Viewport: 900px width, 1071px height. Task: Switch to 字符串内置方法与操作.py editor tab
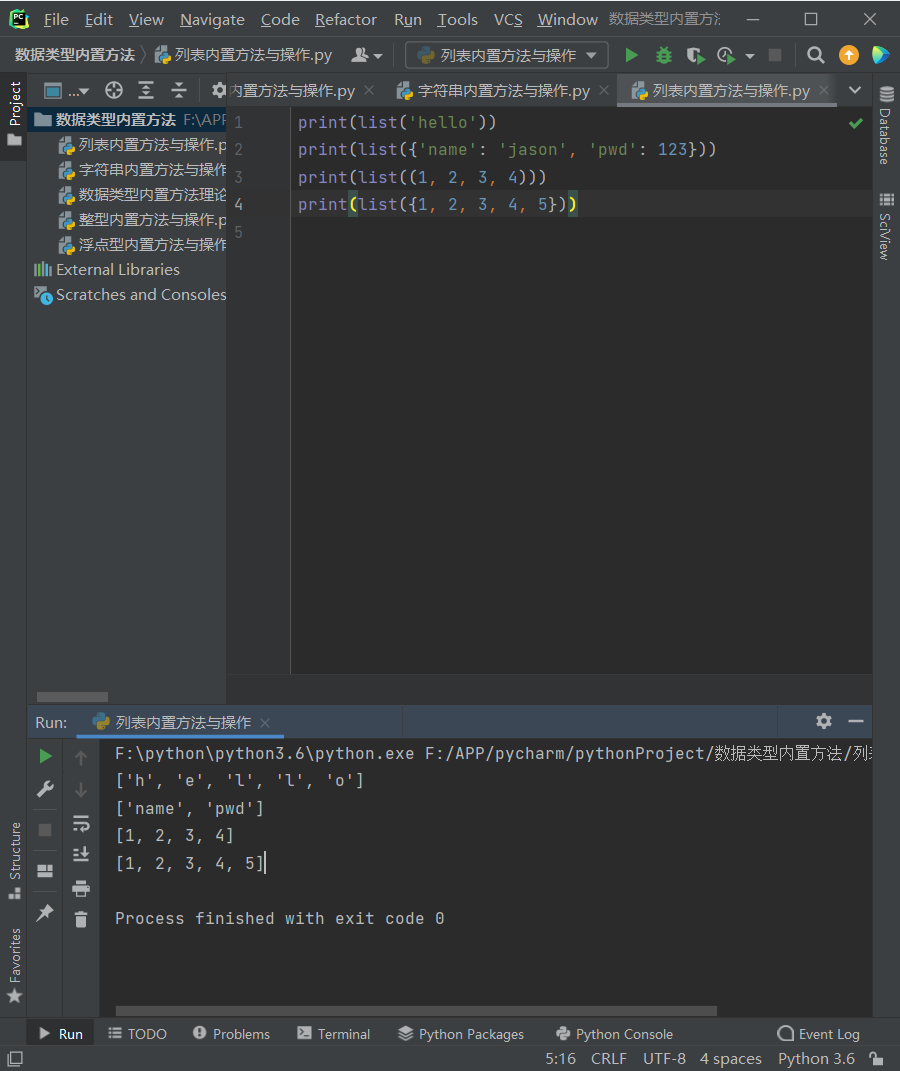[503, 90]
